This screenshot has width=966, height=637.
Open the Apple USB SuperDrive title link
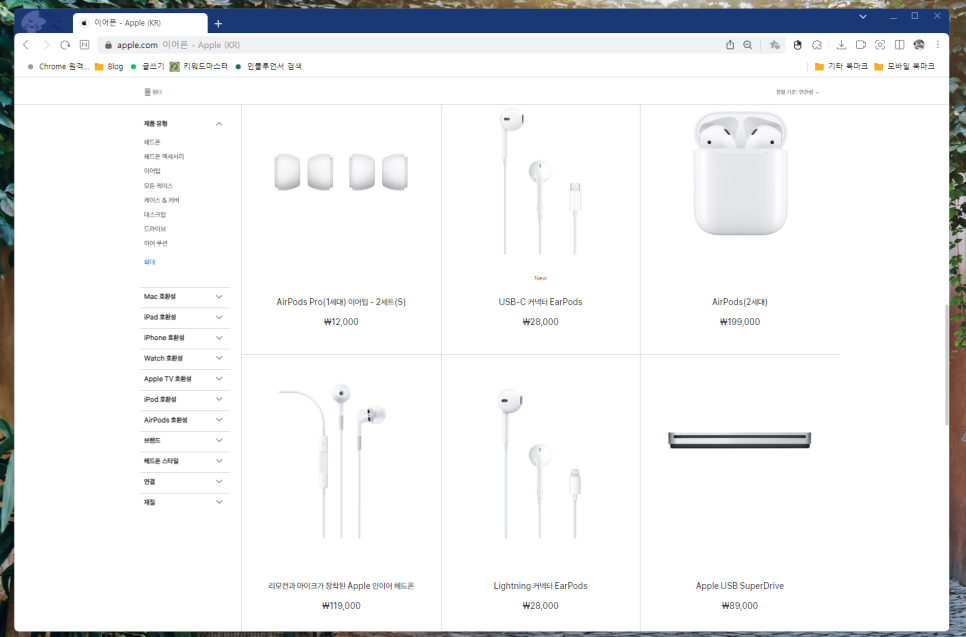[x=740, y=586]
